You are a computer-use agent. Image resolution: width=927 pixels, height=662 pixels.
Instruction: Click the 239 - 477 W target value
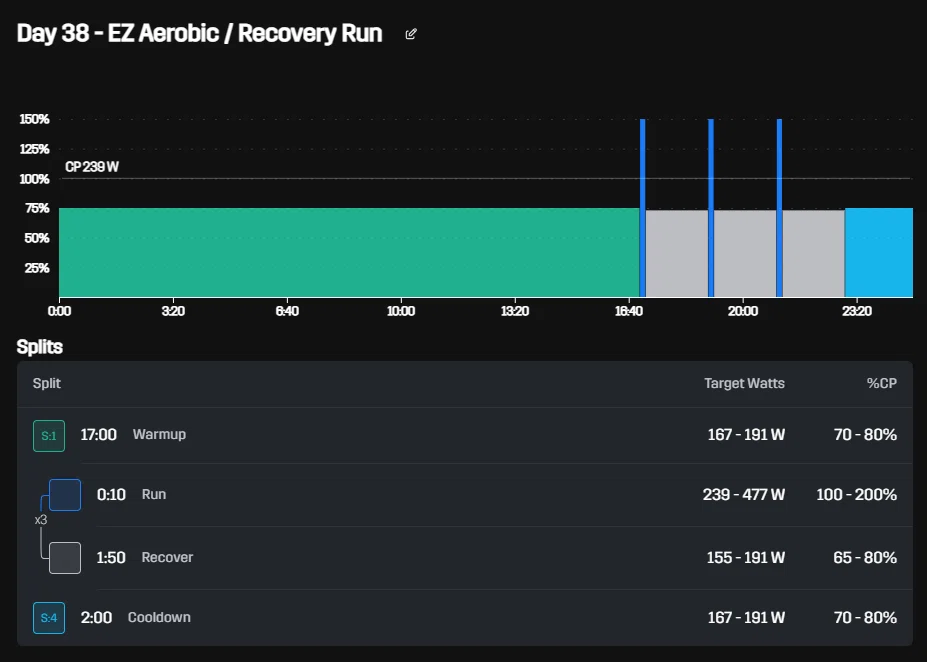(744, 494)
